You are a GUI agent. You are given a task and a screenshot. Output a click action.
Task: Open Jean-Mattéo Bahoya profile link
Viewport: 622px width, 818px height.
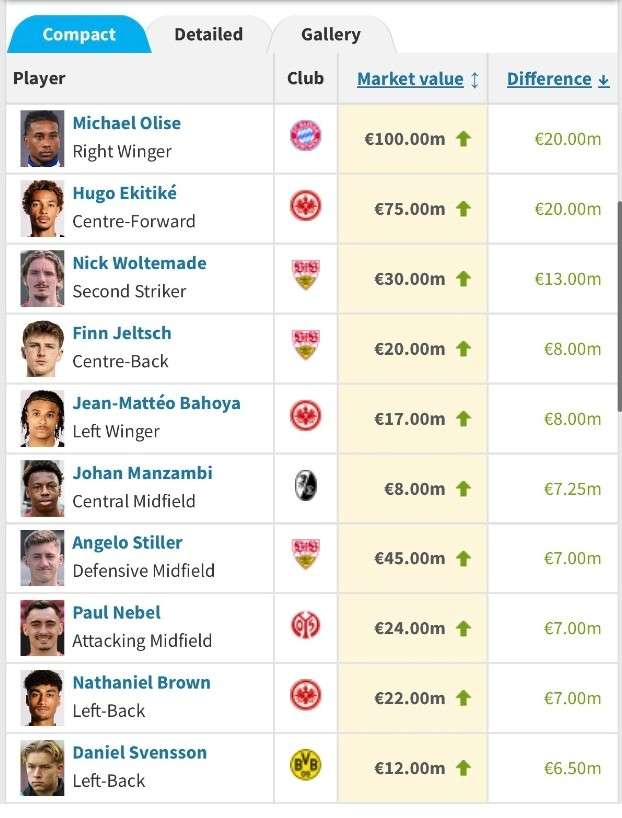click(x=157, y=403)
